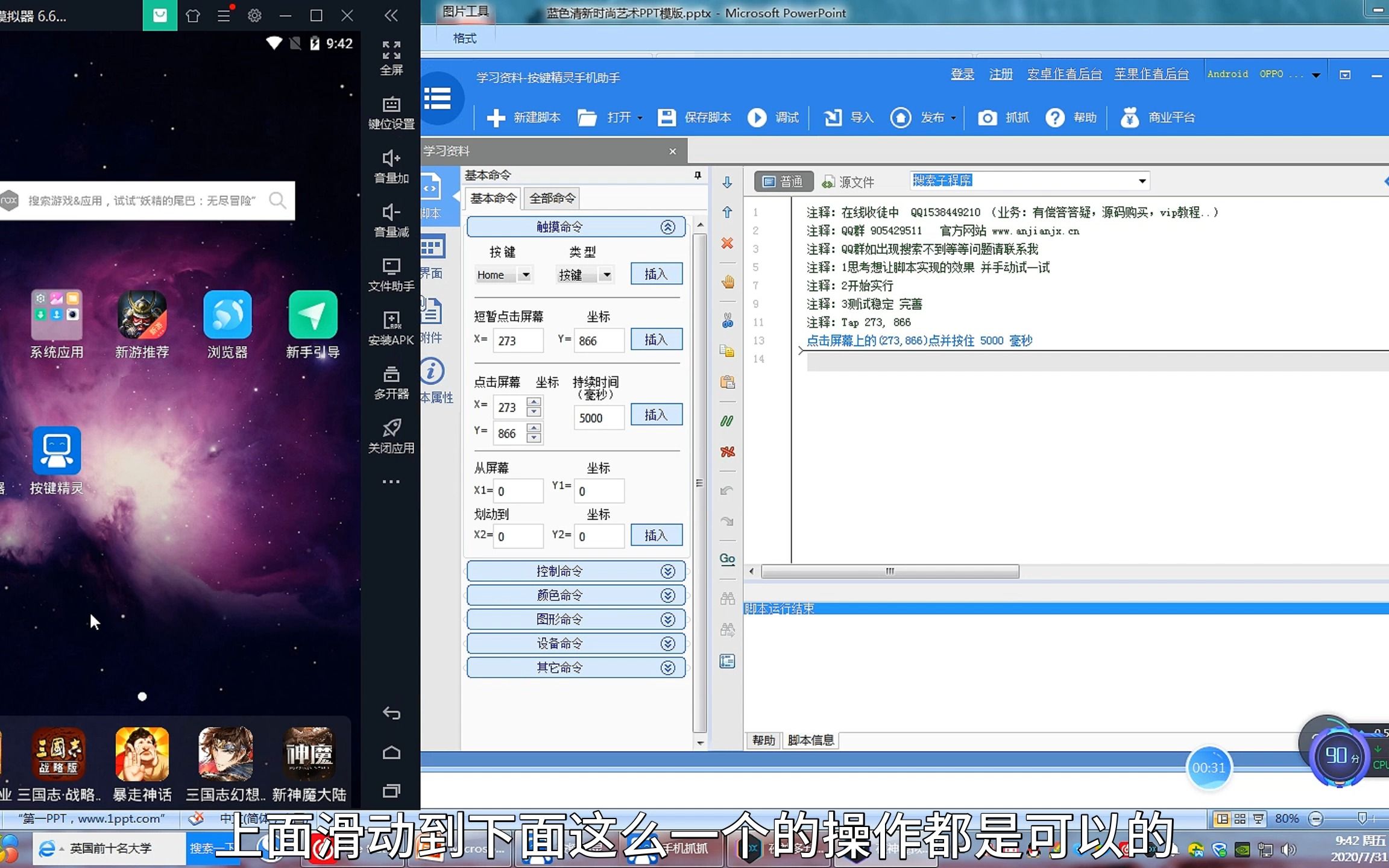
Task: Click 插入 for 划动到 swipe command
Action: [x=656, y=535]
